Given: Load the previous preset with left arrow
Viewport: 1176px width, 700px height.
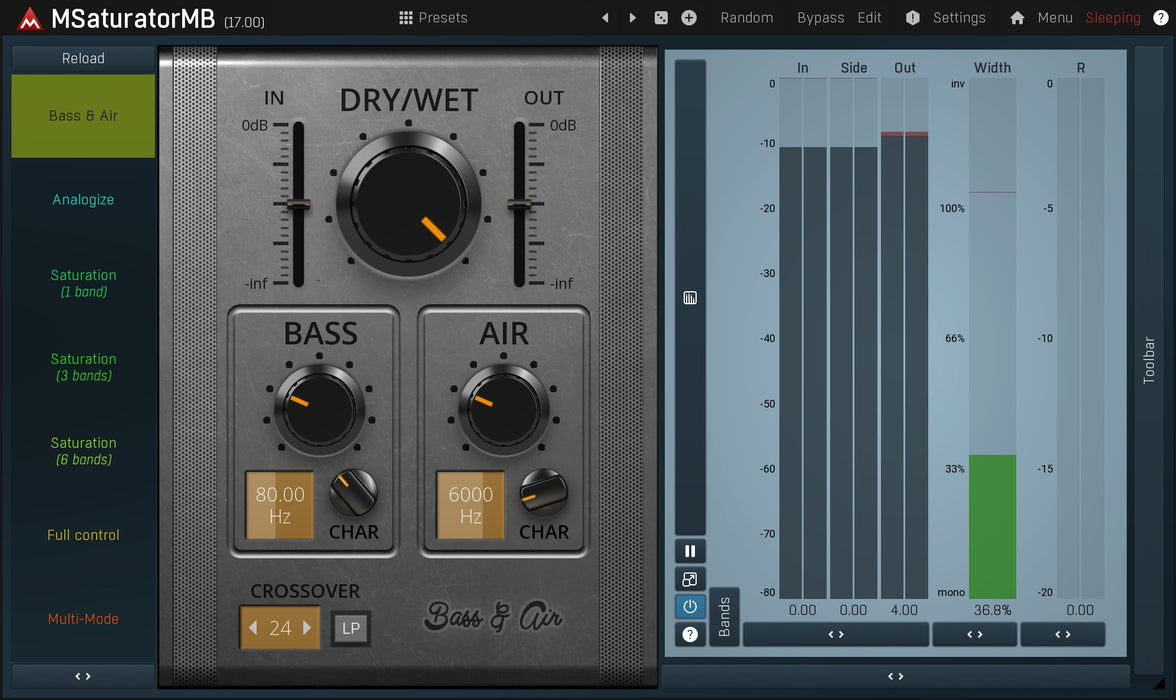Looking at the screenshot, I should tap(605, 18).
